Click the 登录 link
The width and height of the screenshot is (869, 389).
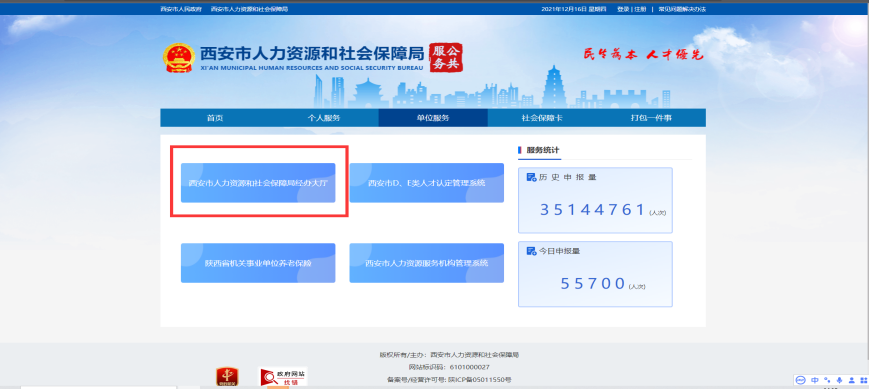point(623,9)
